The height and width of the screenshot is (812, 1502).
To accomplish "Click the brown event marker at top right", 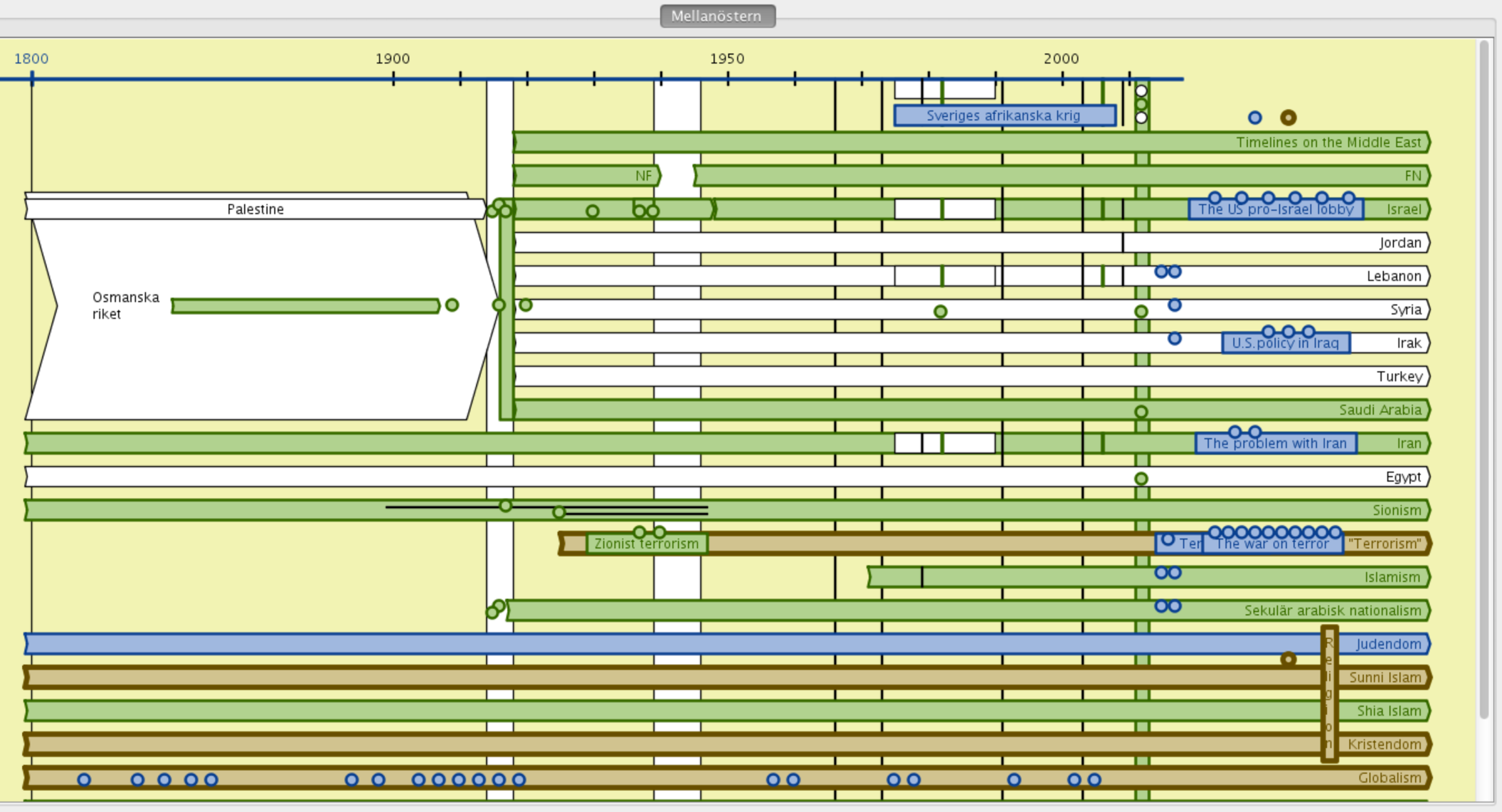I will 1288,118.
